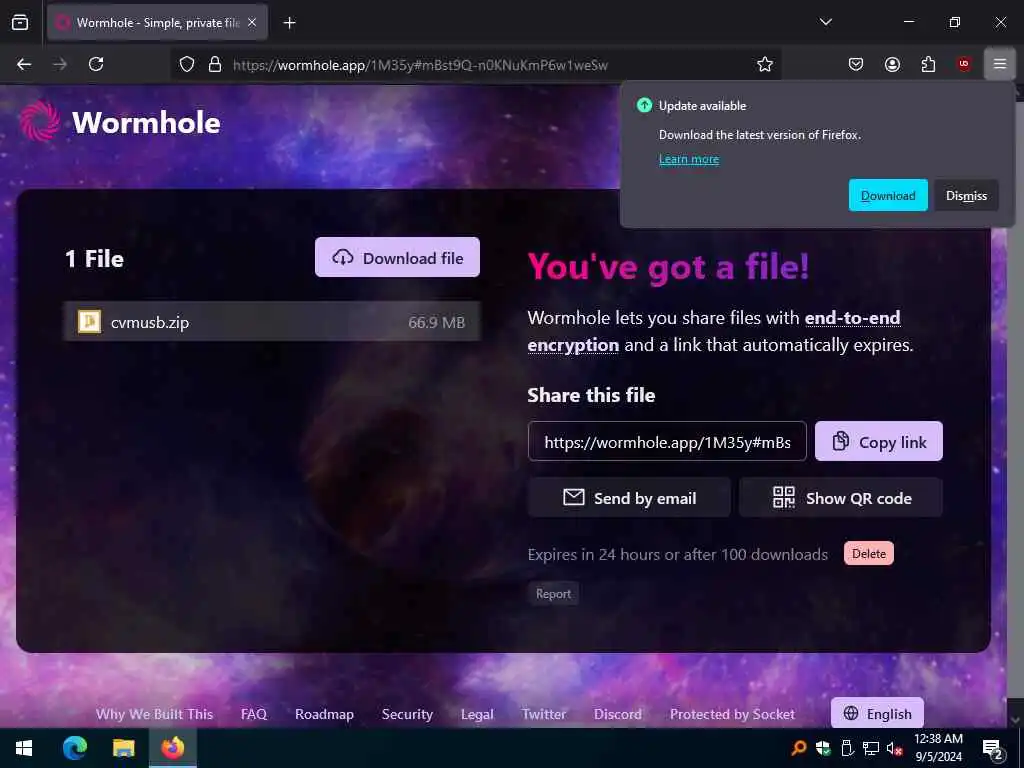The image size is (1024, 768).
Task: Open the Save to Pocket icon
Action: 856,64
